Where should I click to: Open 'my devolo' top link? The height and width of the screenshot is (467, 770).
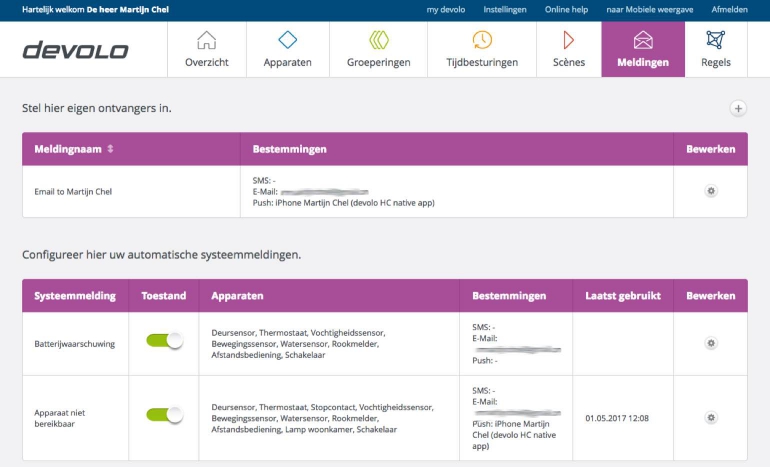click(445, 9)
